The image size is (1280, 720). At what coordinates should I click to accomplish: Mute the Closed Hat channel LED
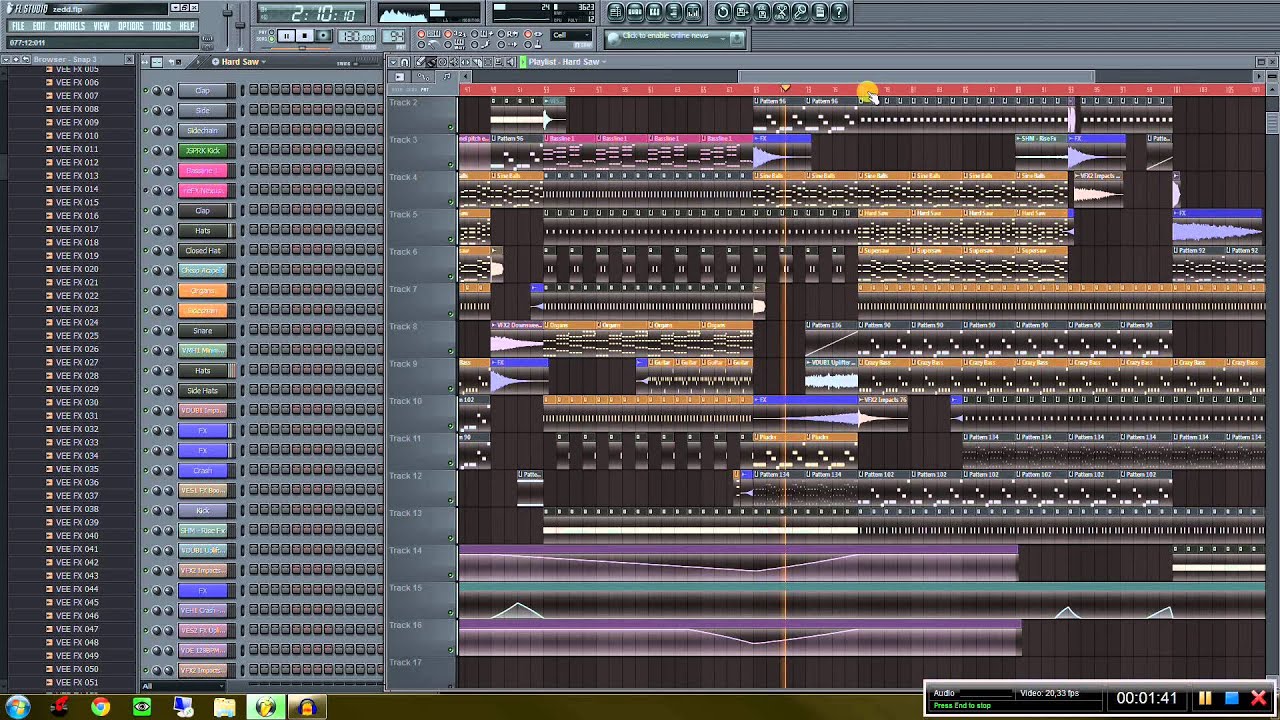tap(145, 251)
